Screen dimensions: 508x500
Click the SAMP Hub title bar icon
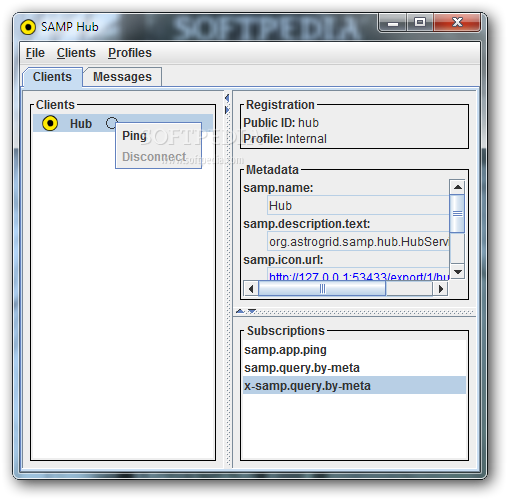28,27
